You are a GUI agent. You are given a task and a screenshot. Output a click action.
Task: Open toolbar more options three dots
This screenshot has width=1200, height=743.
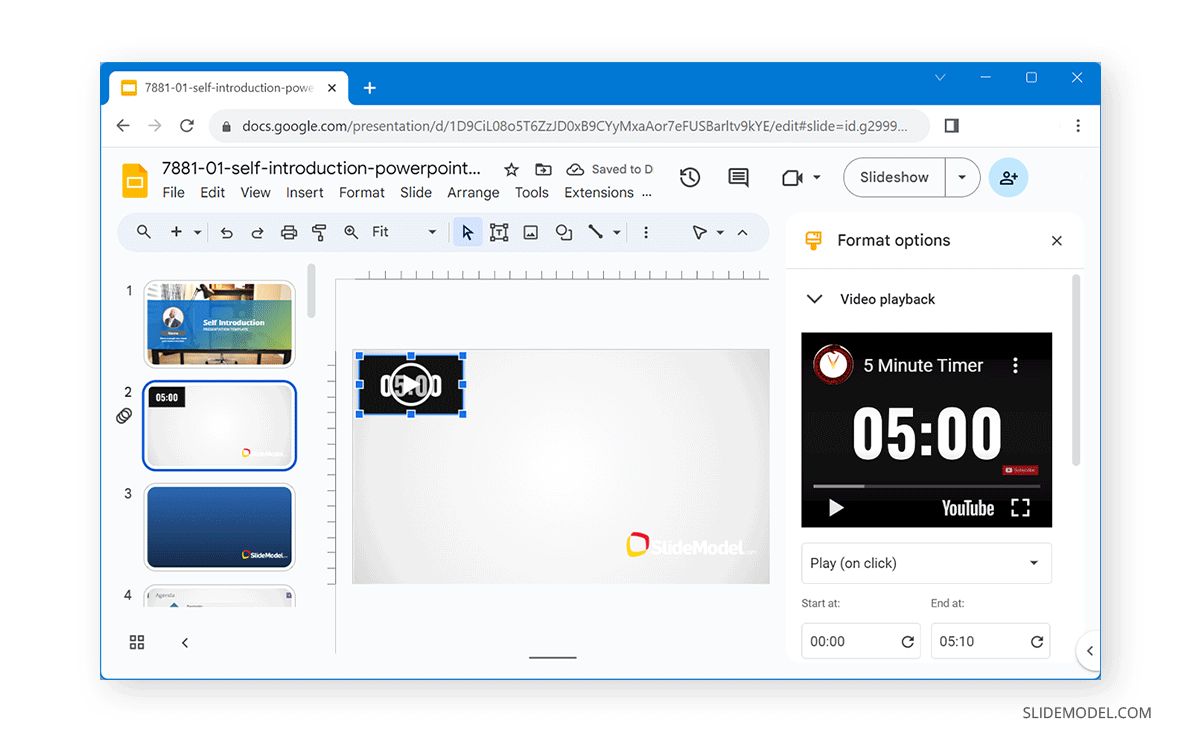tap(646, 232)
